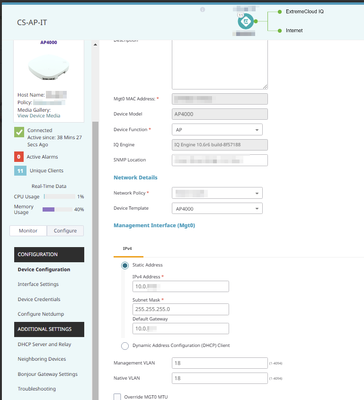Click the AP4000 device image thumbnail
This screenshot has width=364, height=400.
tap(49, 68)
